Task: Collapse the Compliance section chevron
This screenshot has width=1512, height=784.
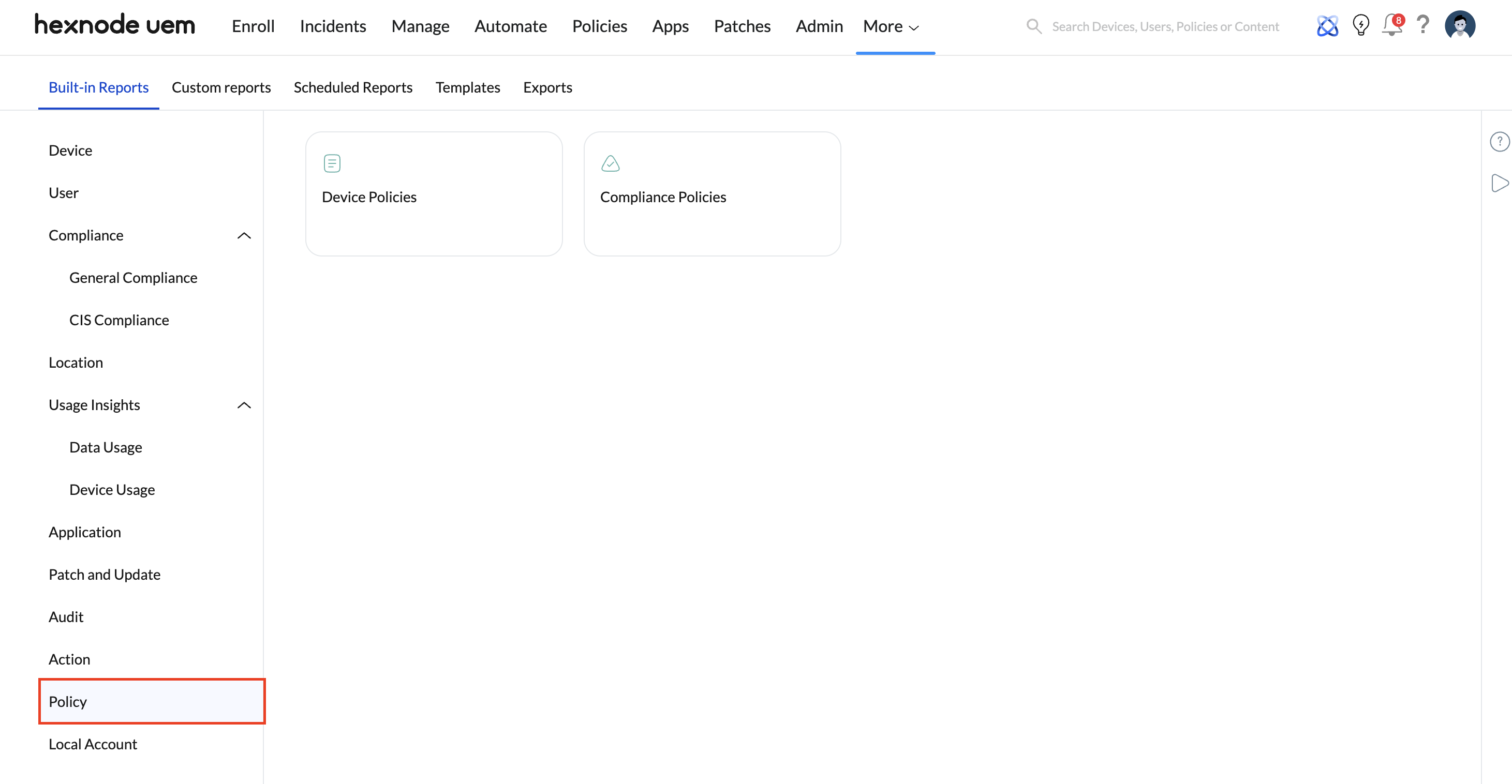Action: click(x=244, y=235)
